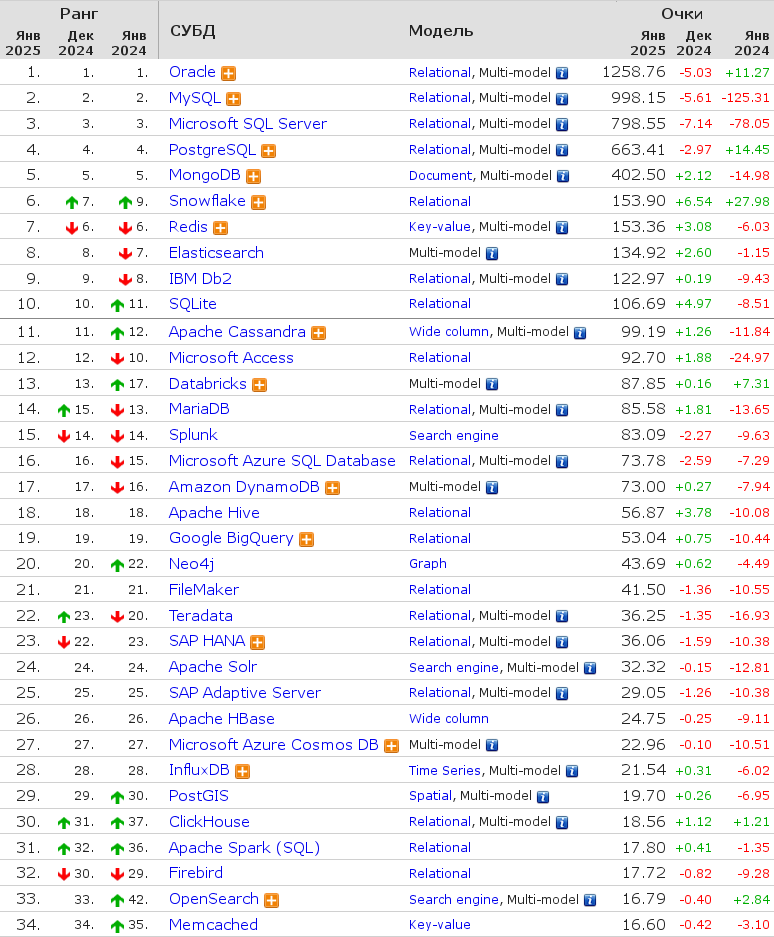Click the Relational link in the Snowflake row
Screen dimensions: 774x937
440,202
